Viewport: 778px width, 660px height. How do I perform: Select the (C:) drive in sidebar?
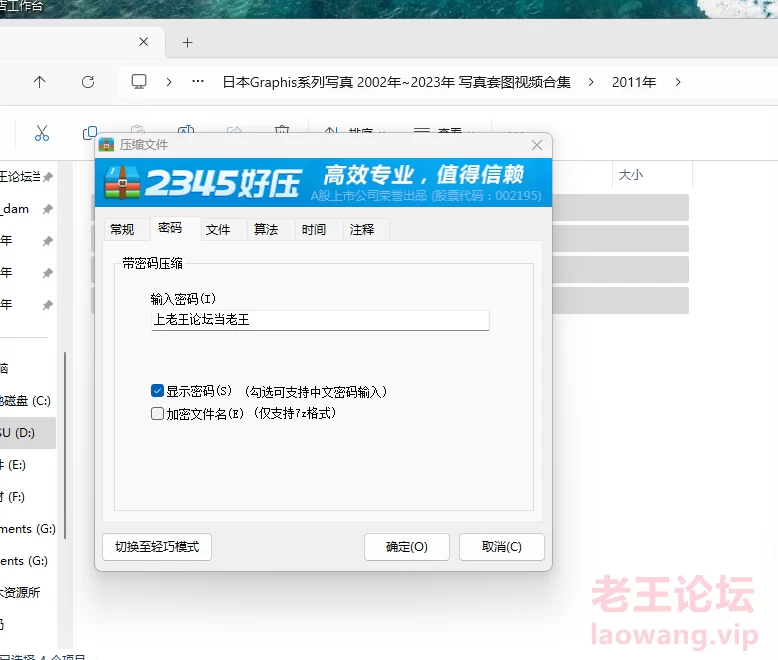(28, 400)
